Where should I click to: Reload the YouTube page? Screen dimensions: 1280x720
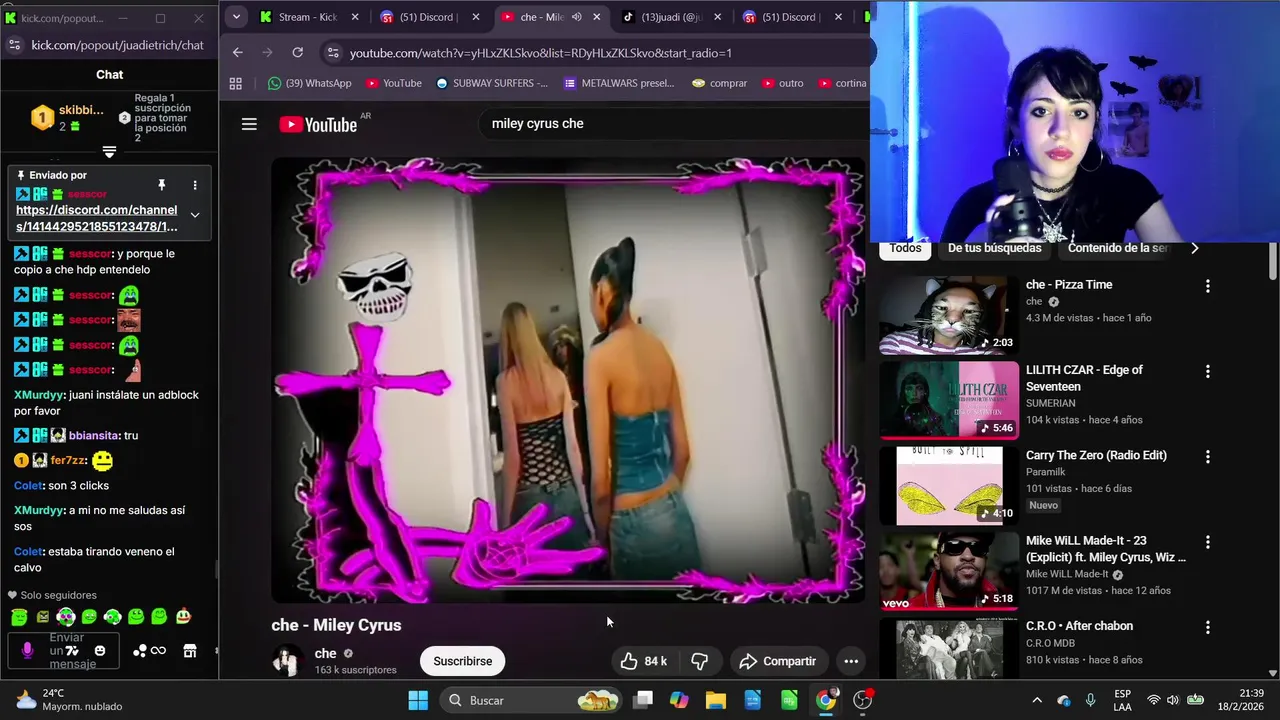tap(297, 52)
